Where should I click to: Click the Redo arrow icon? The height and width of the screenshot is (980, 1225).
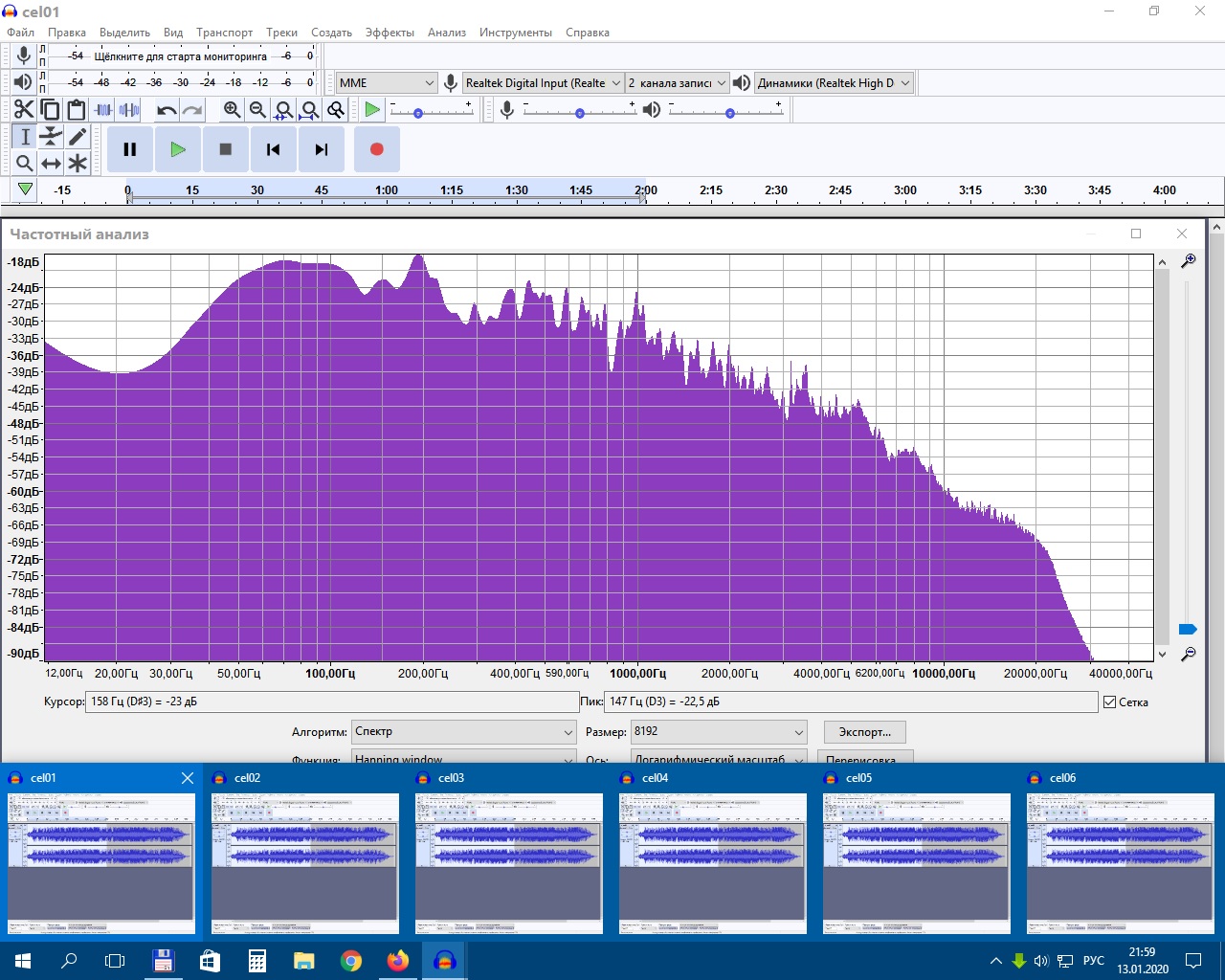point(192,110)
